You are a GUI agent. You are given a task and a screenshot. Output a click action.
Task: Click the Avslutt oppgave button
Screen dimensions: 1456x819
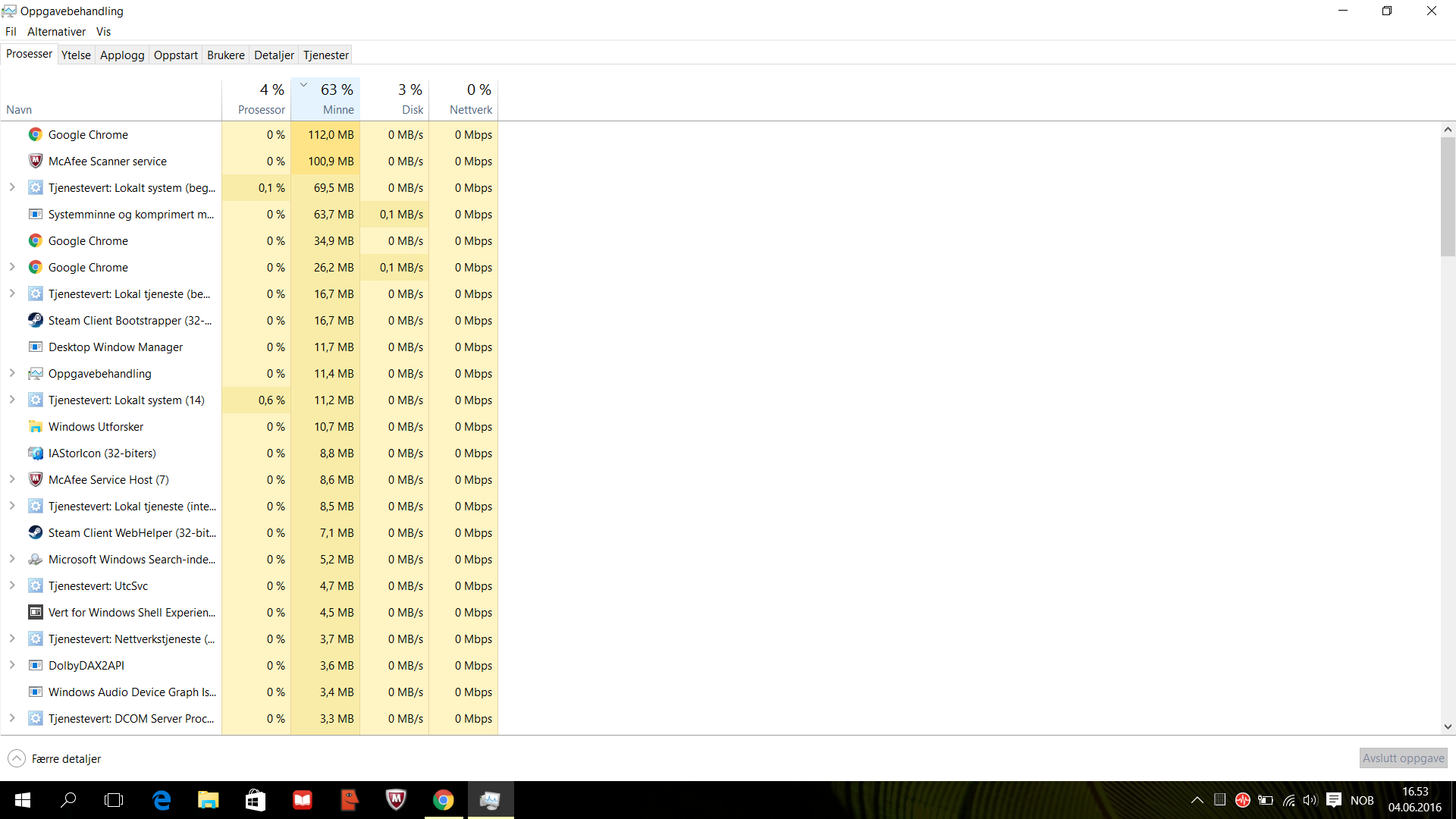(x=1403, y=758)
